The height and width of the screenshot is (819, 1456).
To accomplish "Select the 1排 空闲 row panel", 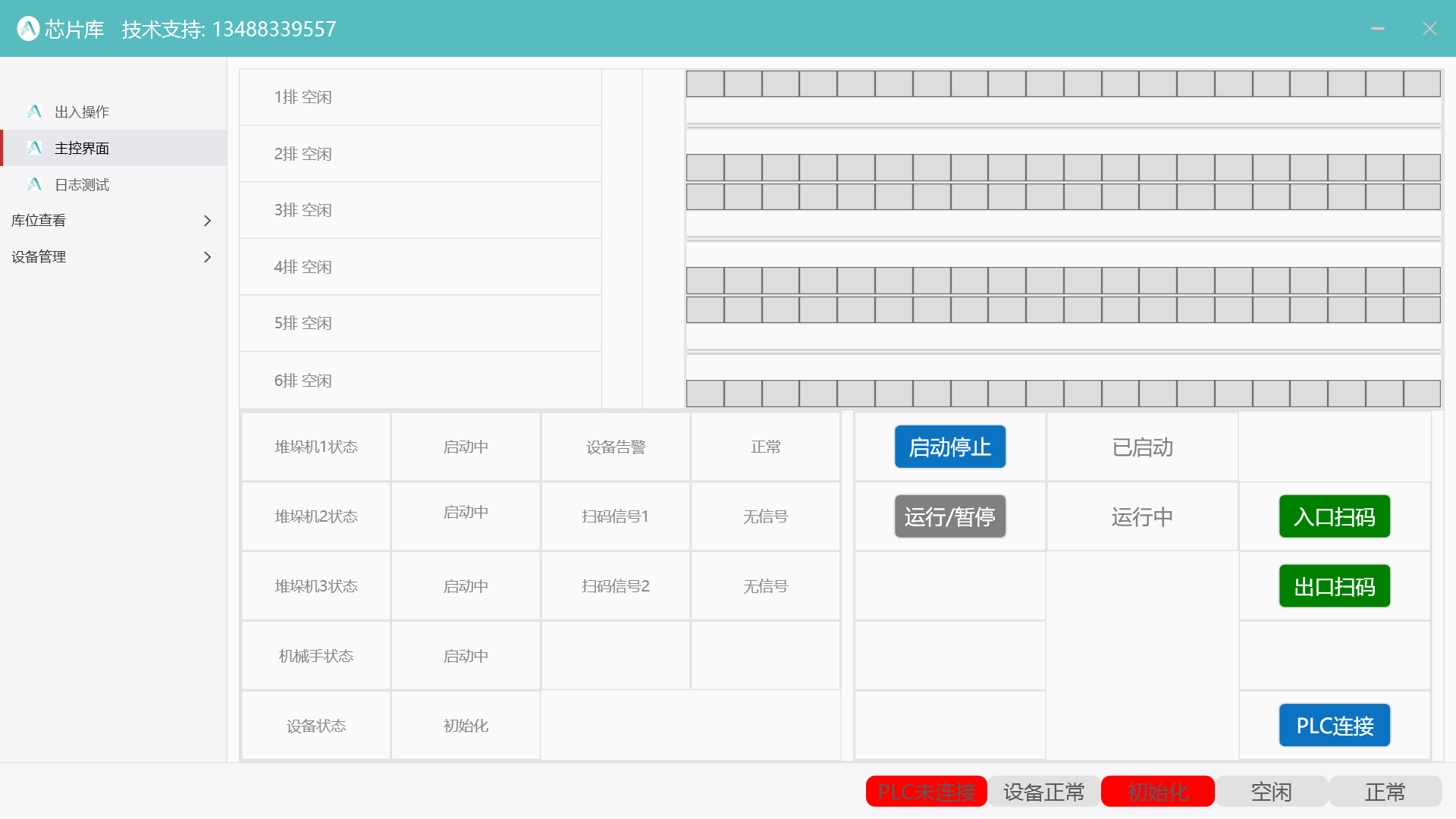I will tap(419, 96).
